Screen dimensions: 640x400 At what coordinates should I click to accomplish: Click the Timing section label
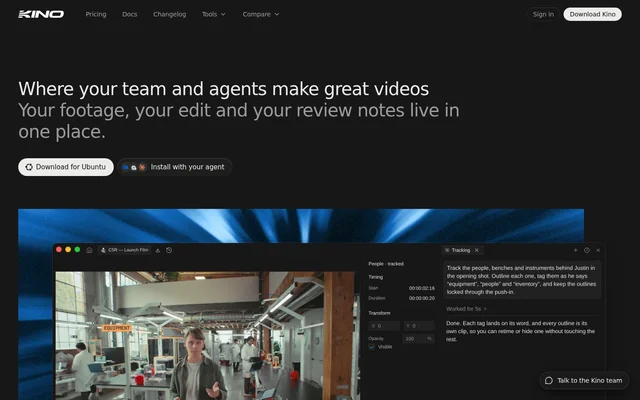pos(376,277)
